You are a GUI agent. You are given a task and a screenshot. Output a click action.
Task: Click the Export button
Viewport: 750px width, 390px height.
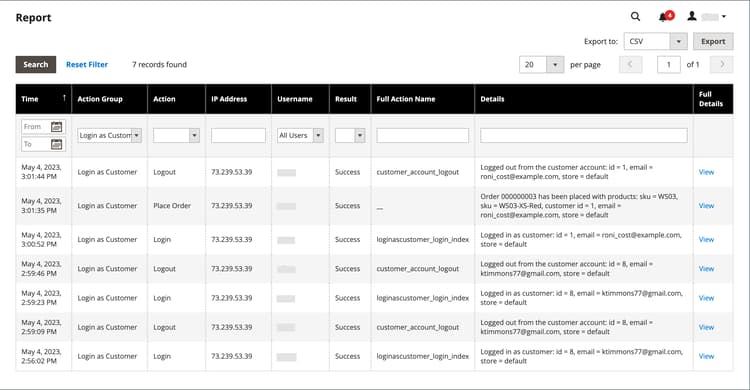tap(713, 42)
